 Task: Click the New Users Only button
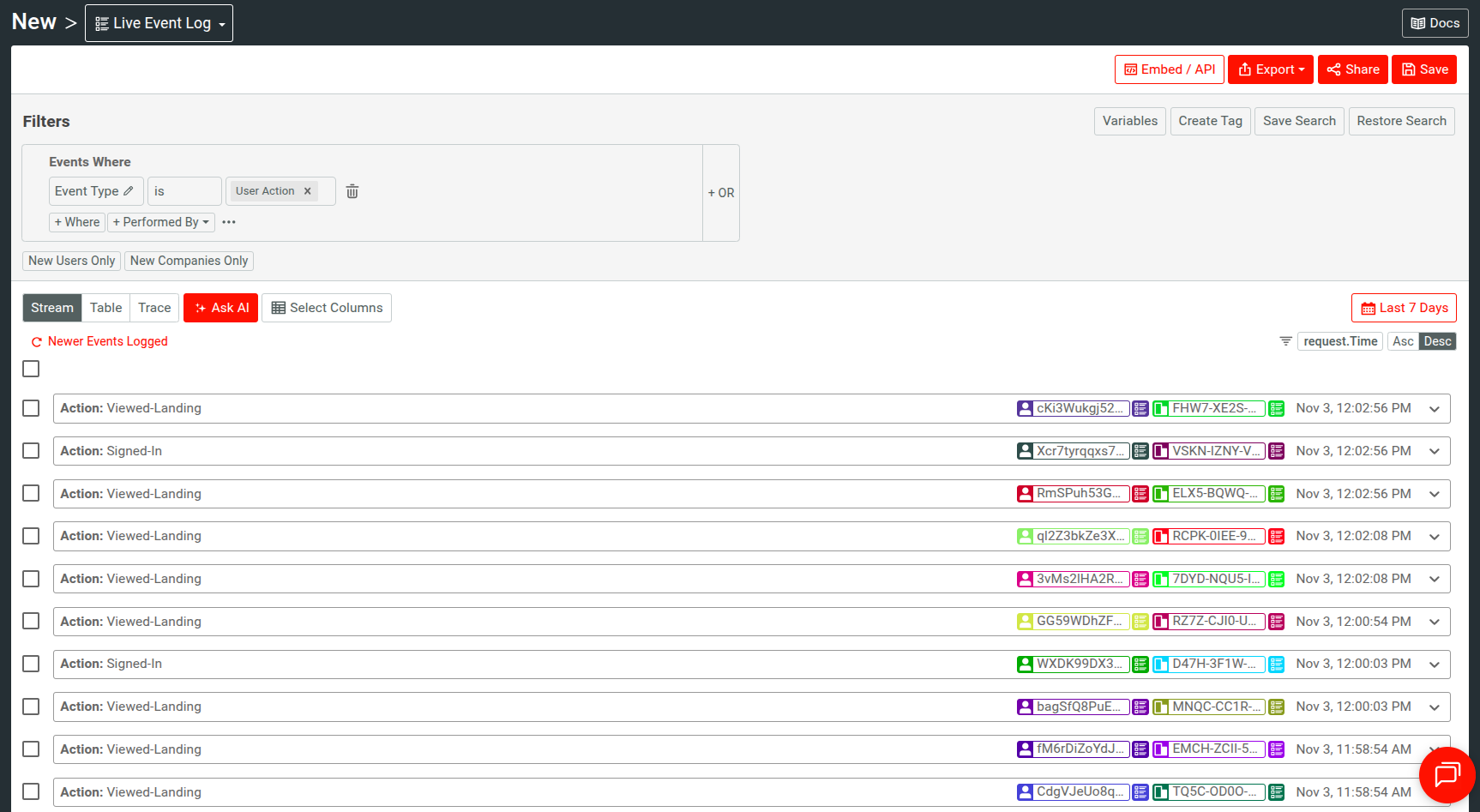tap(71, 261)
